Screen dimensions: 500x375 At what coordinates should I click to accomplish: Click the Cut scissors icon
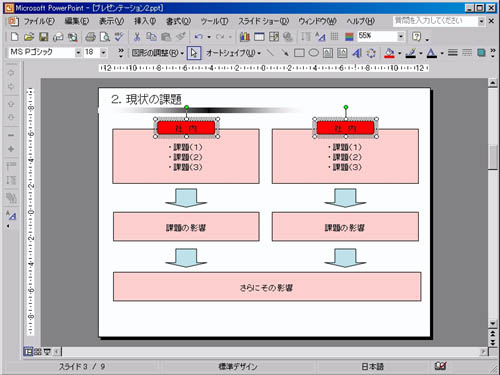point(137,37)
